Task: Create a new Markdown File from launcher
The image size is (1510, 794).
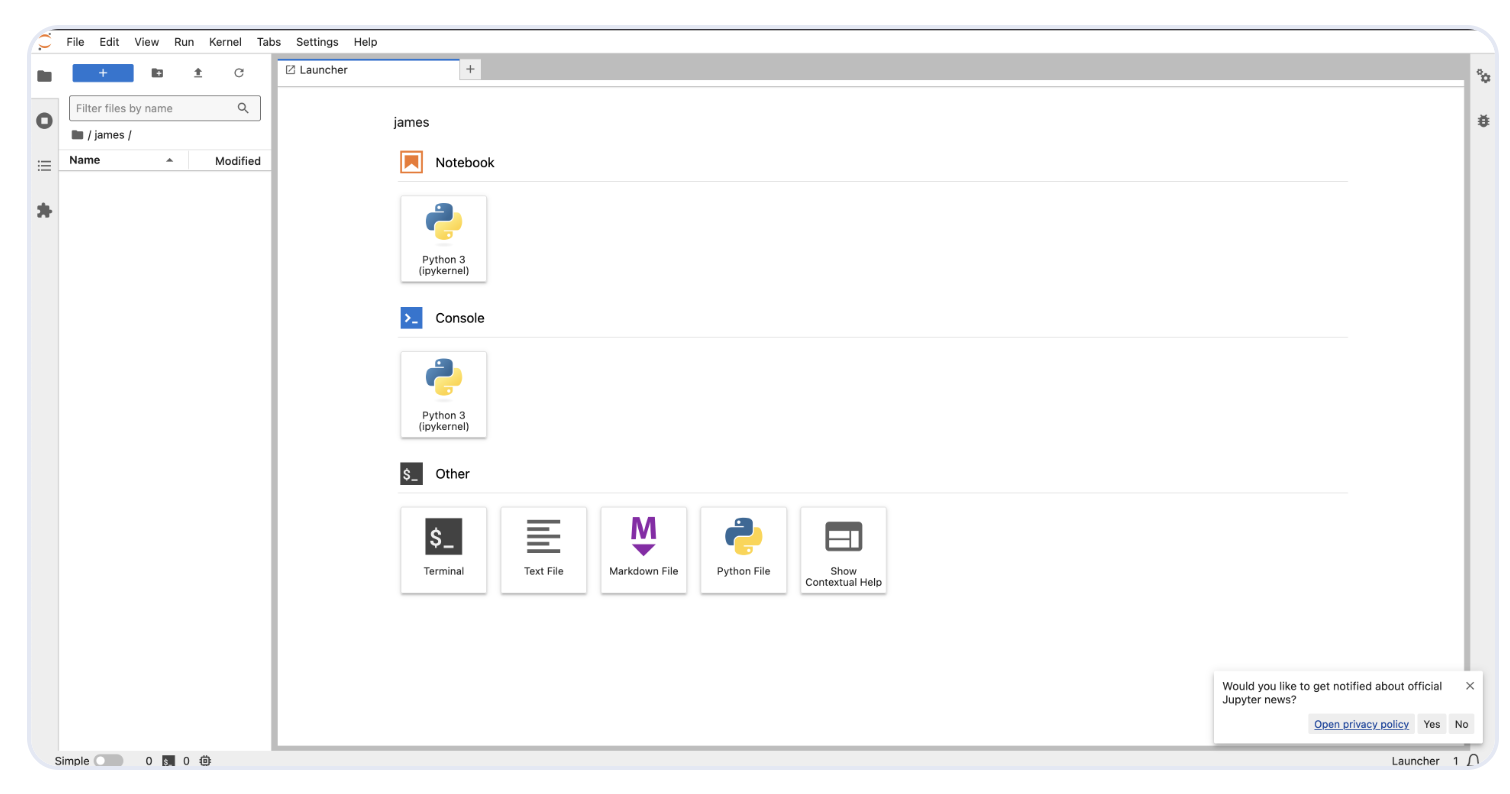Action: 644,550
